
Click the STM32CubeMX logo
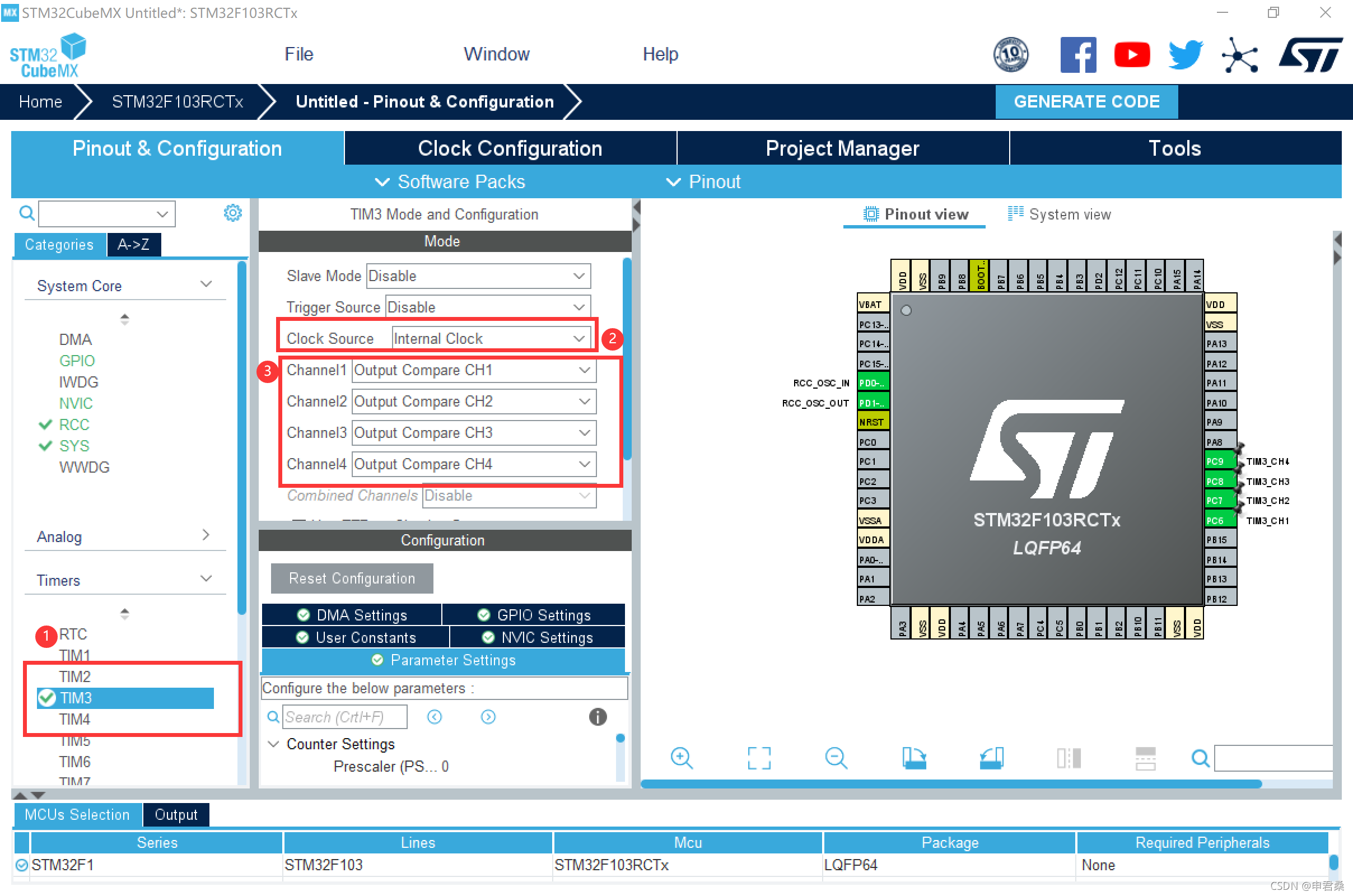48,55
